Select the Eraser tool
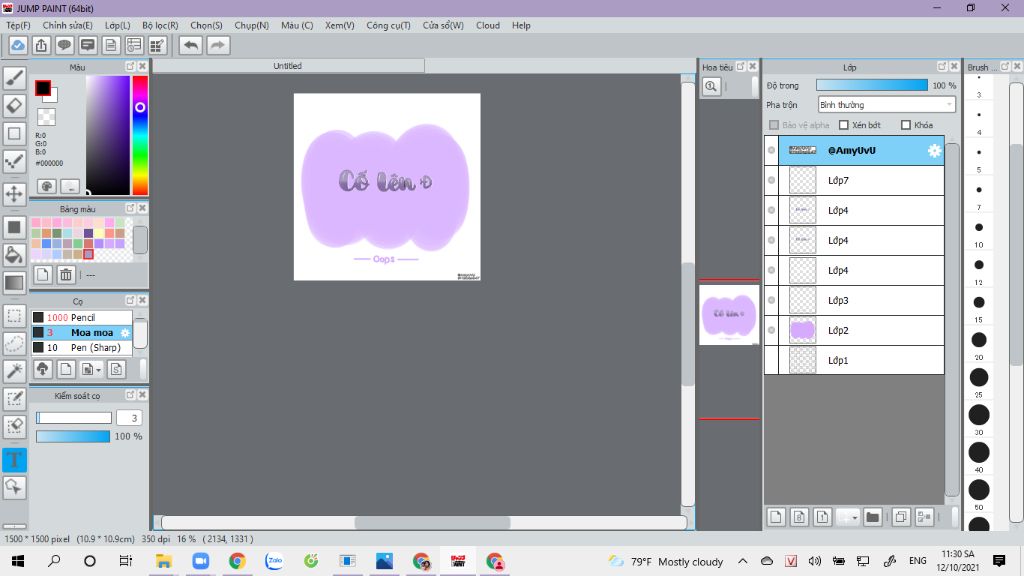This screenshot has width=1024, height=576. click(x=14, y=106)
